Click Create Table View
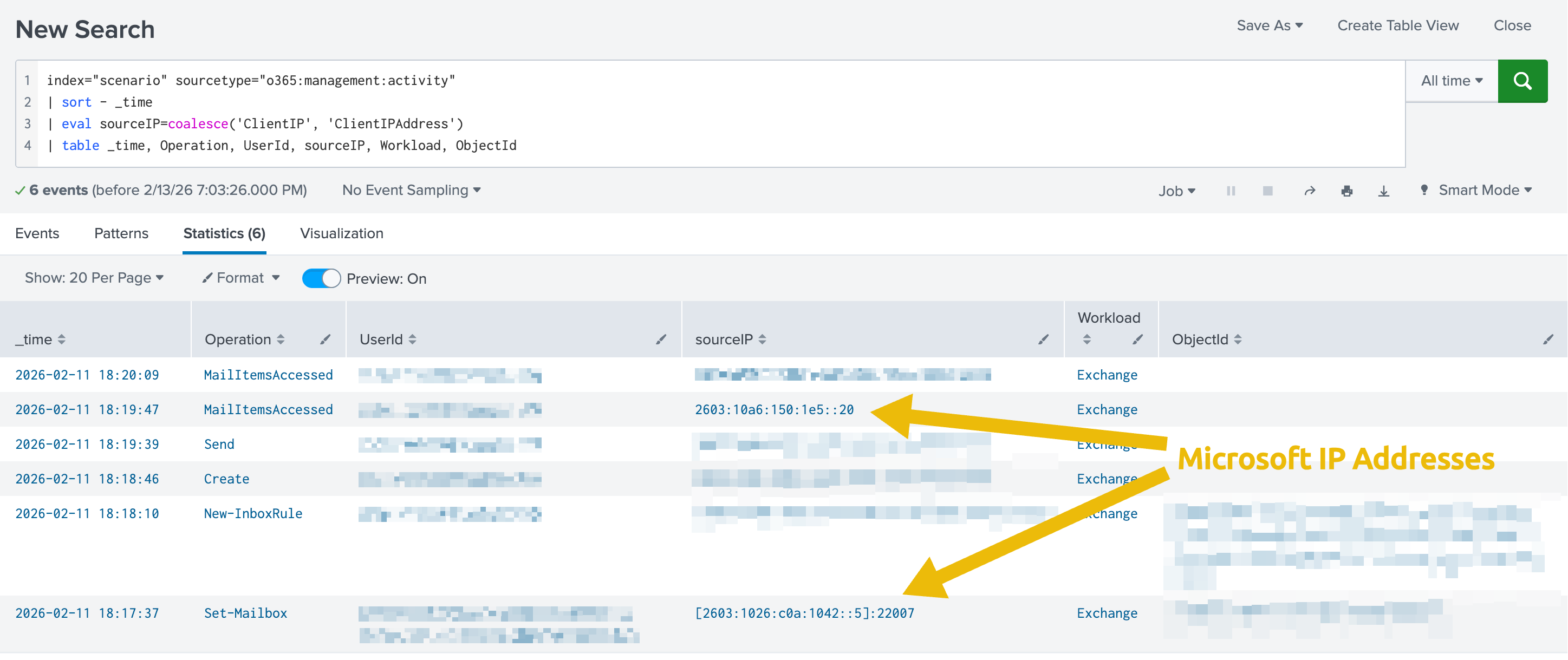This screenshot has width=1568, height=660. click(1398, 25)
